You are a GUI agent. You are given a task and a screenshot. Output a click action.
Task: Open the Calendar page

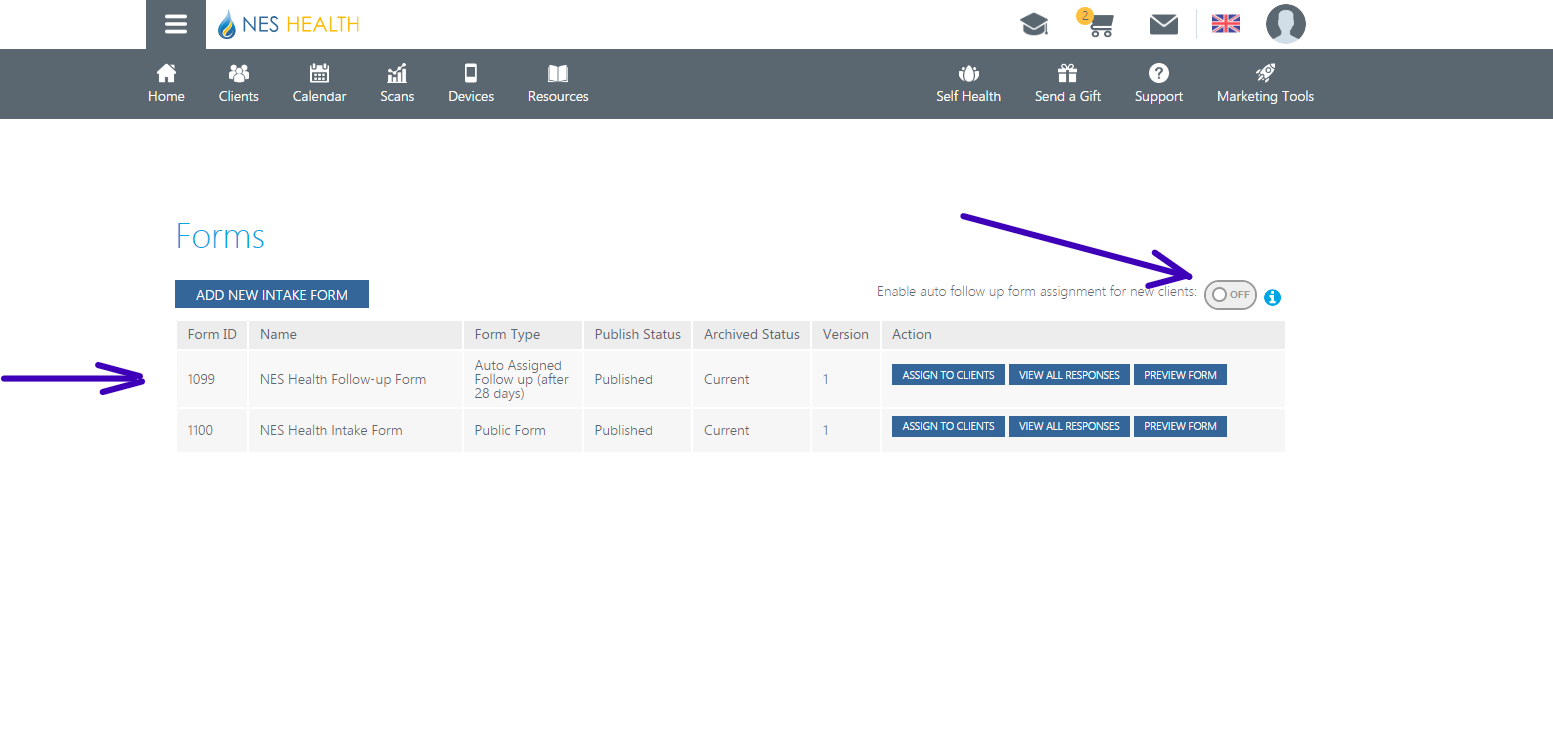point(319,84)
